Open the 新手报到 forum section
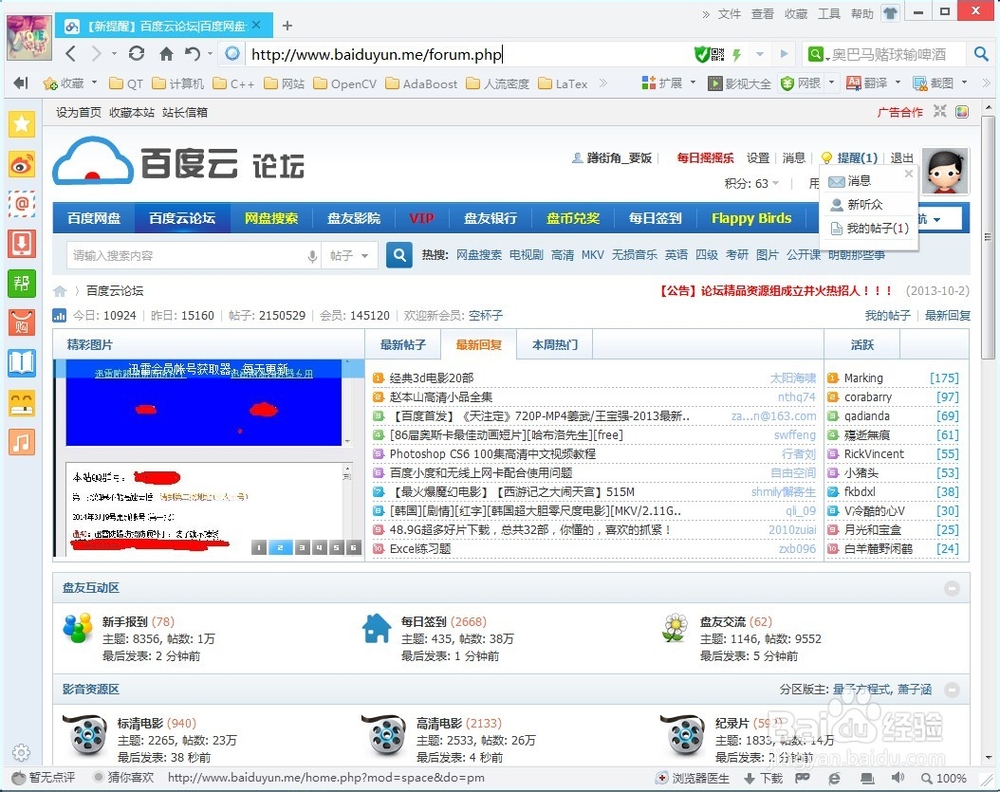1000x792 pixels. [x=125, y=622]
